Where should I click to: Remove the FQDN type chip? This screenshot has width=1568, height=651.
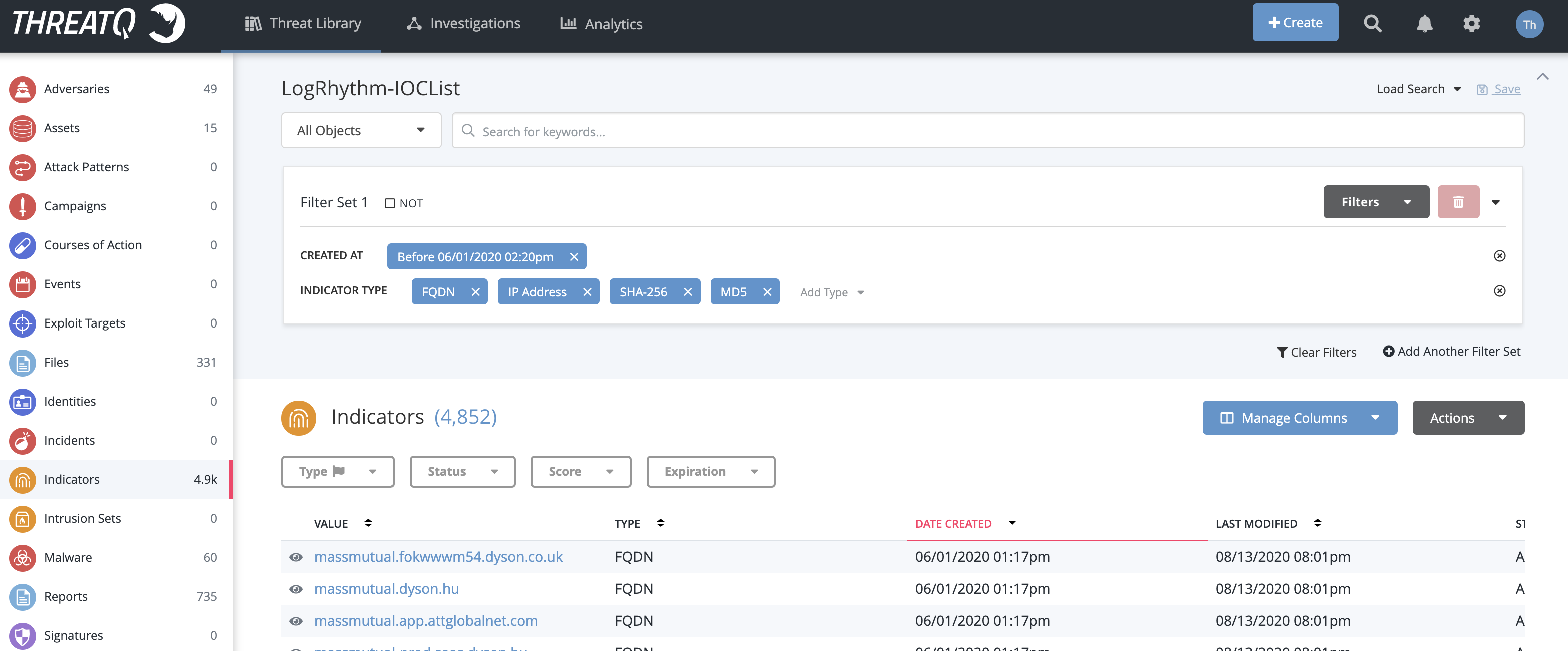(x=475, y=292)
